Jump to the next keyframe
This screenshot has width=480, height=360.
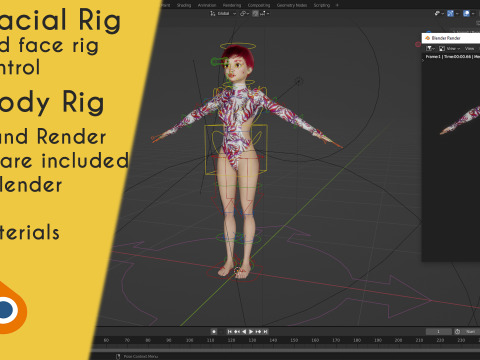258,332
